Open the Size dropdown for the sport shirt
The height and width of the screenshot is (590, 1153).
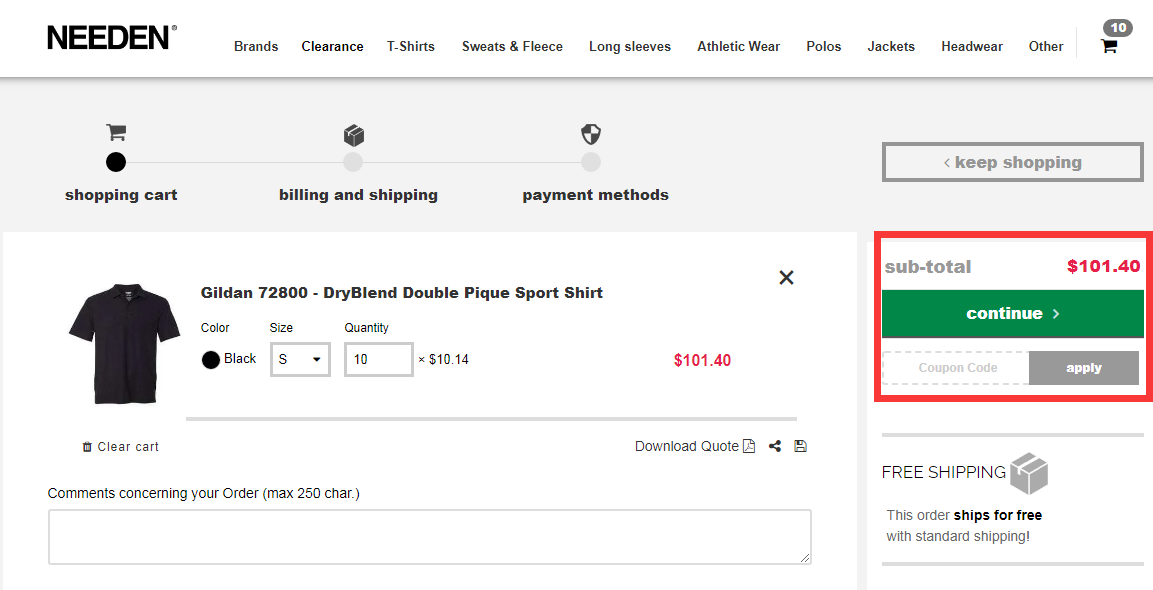coord(299,359)
